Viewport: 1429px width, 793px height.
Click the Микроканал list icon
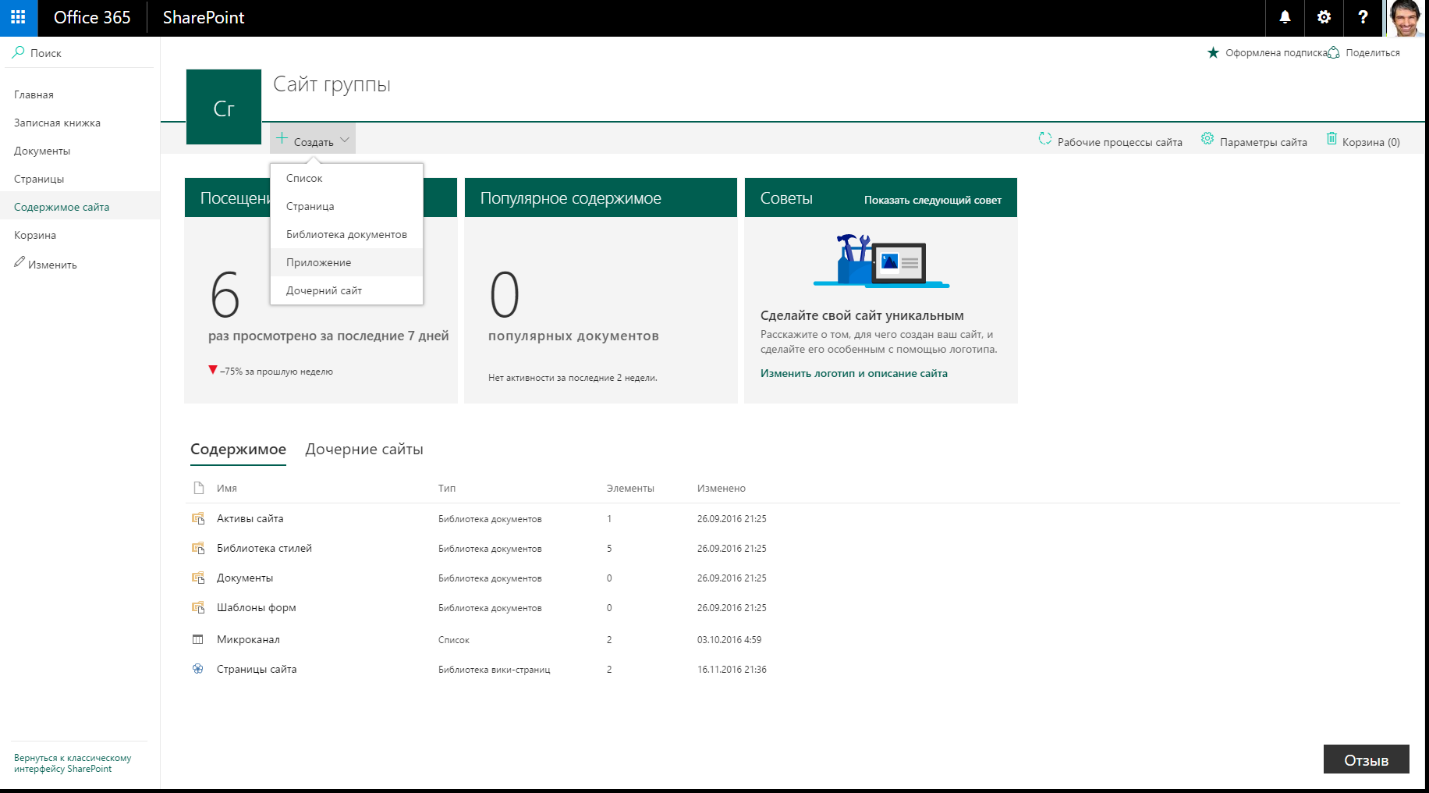tap(198, 639)
